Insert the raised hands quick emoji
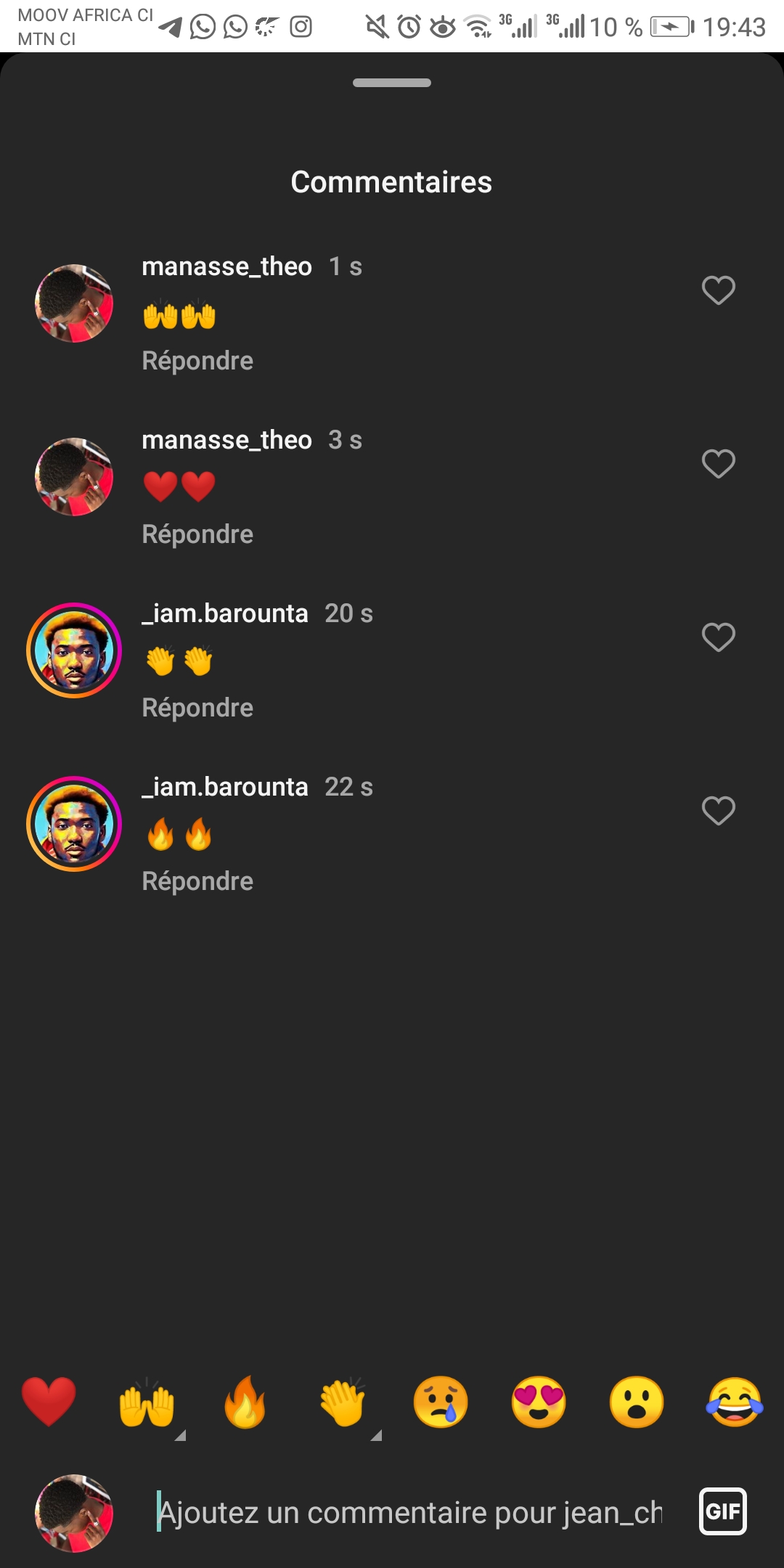The width and height of the screenshot is (784, 1568). pyautogui.click(x=147, y=1403)
